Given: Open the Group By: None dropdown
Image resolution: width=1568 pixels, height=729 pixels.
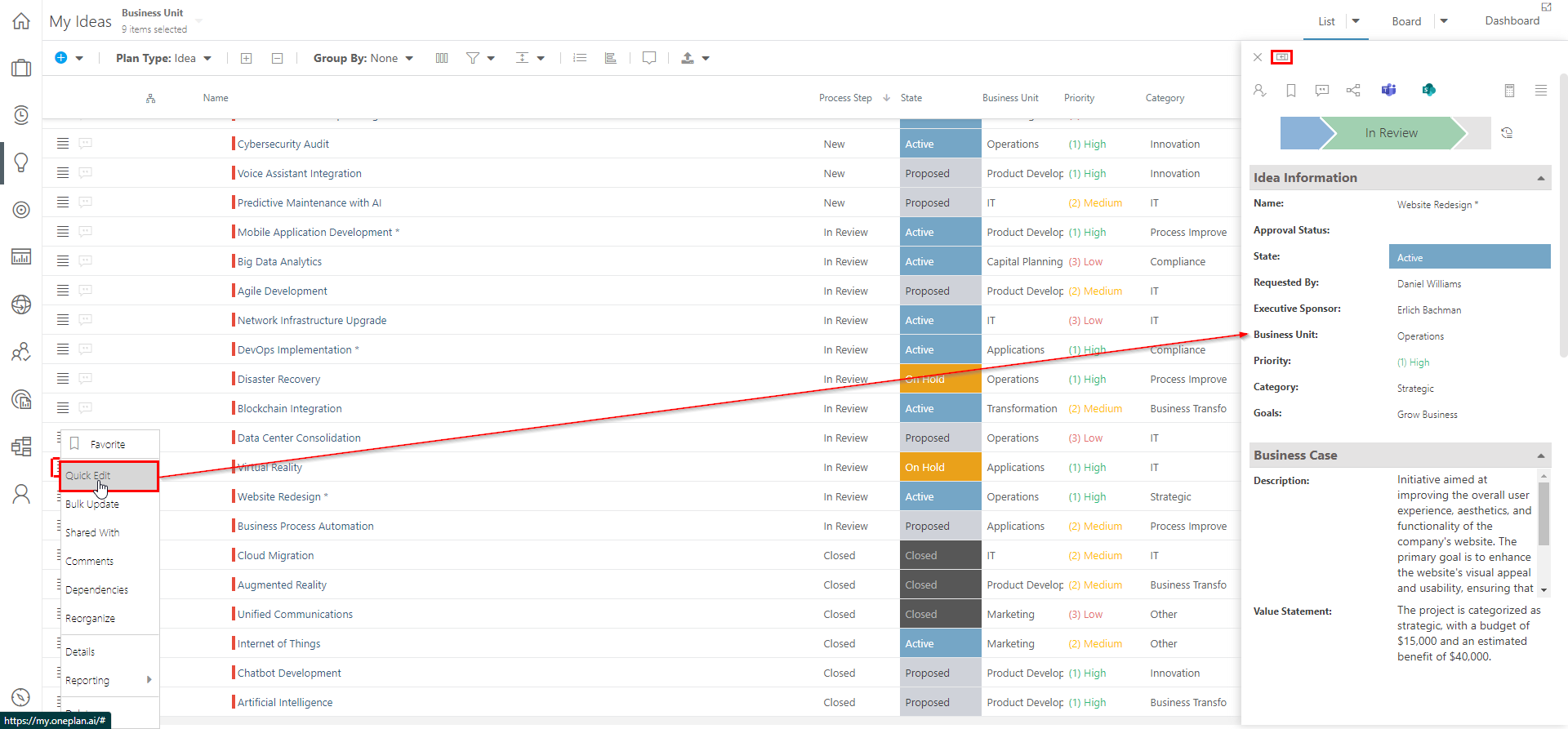Looking at the screenshot, I should click(363, 58).
